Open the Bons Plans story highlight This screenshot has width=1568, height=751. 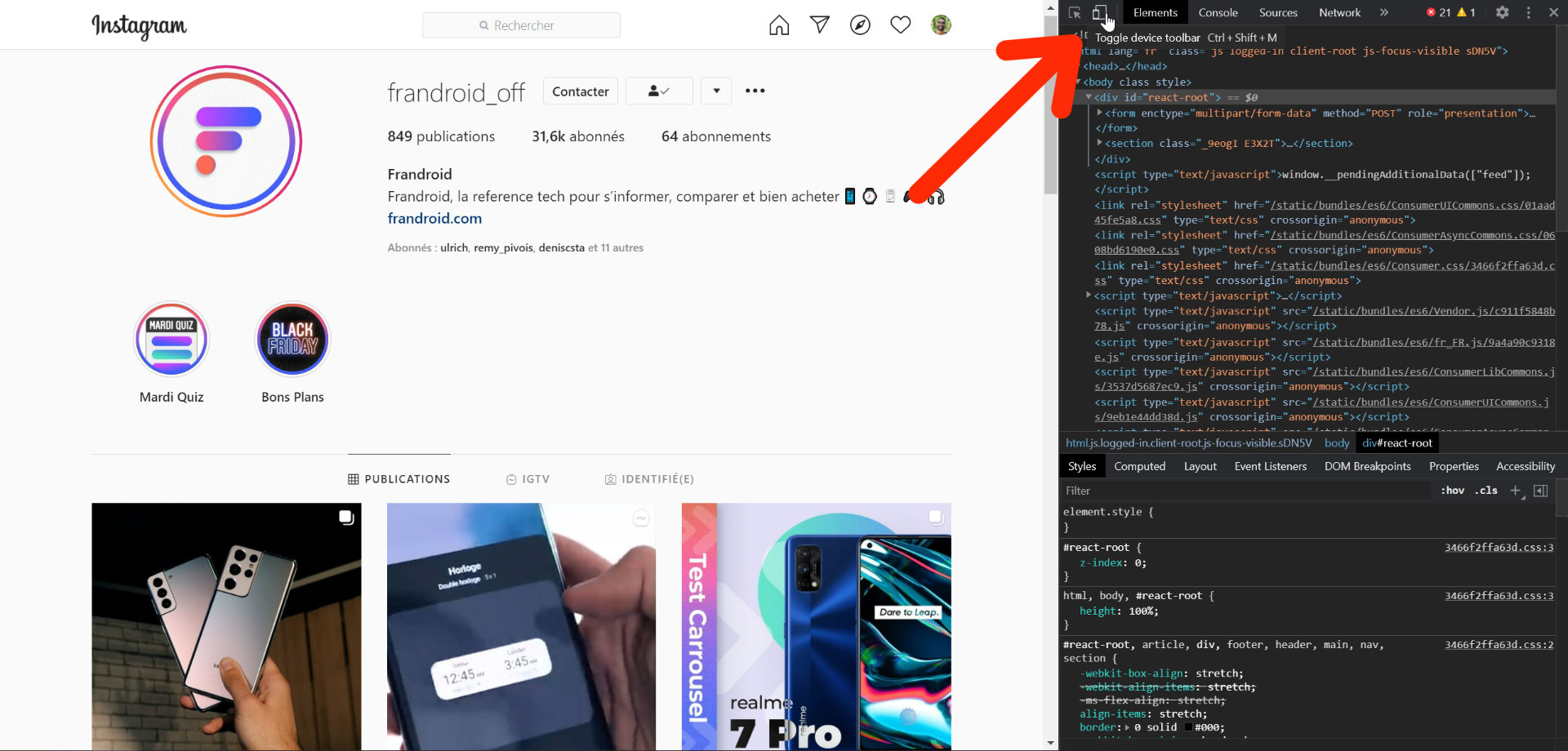tap(292, 339)
